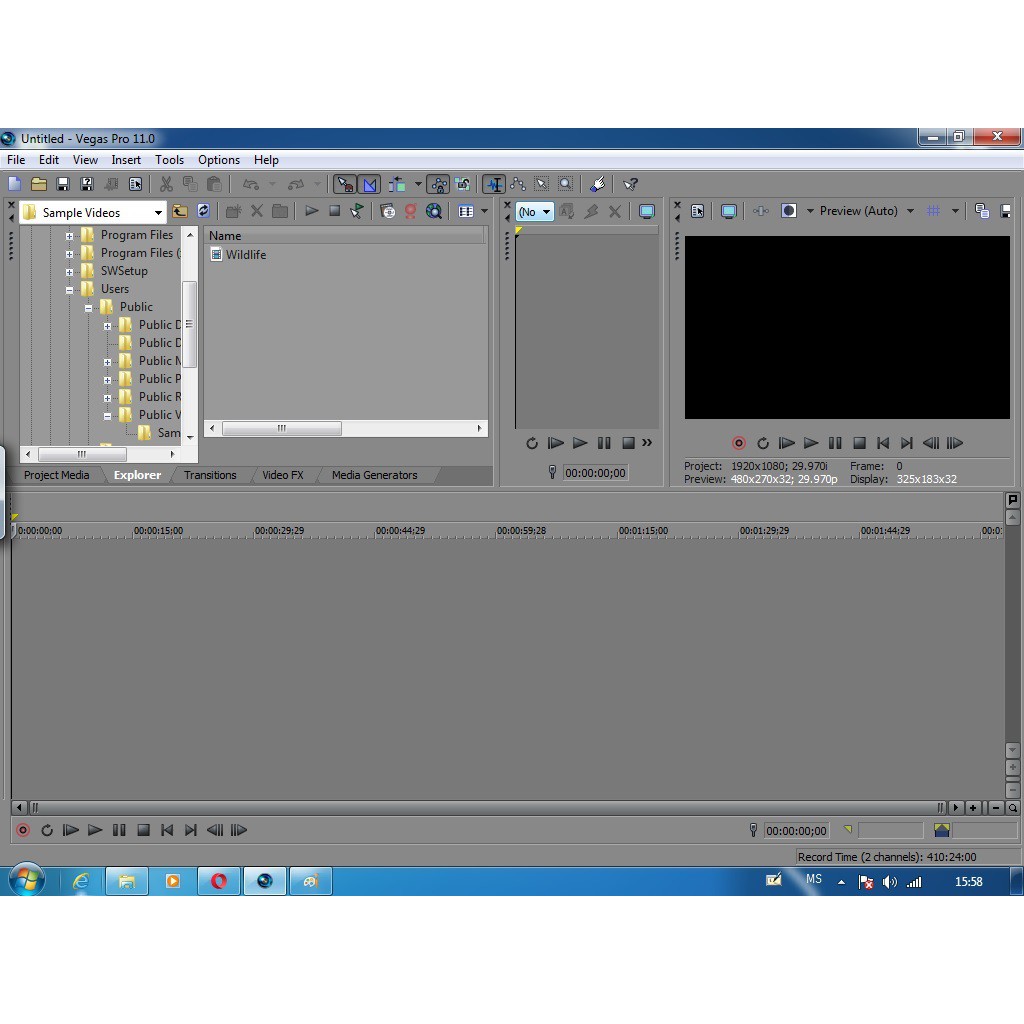Pause playback in the video preview transport
Image resolution: width=1024 pixels, height=1024 pixels.
coord(835,443)
